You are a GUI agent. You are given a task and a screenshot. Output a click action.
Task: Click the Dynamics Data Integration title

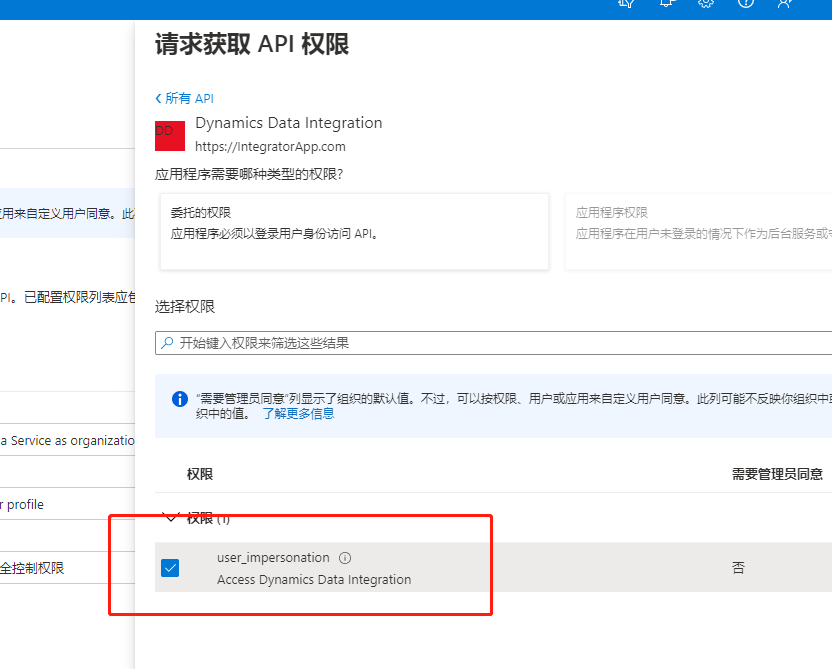pos(289,123)
